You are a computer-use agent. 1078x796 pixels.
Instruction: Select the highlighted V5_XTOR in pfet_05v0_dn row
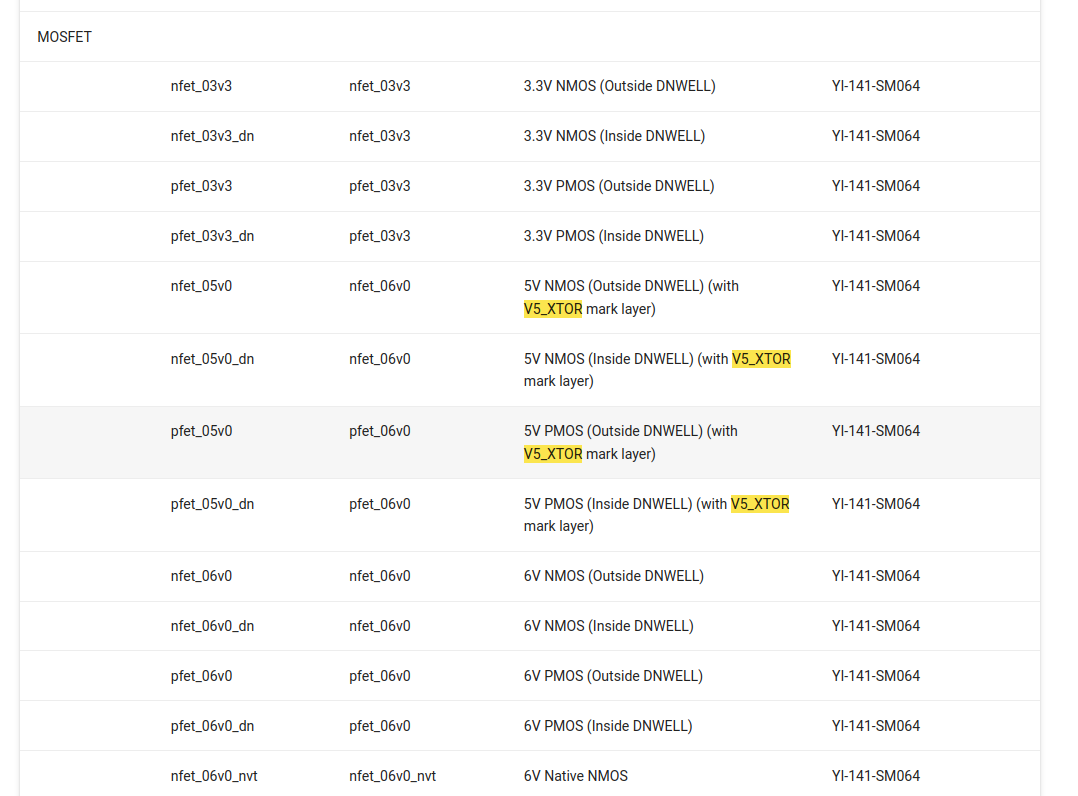pos(761,504)
